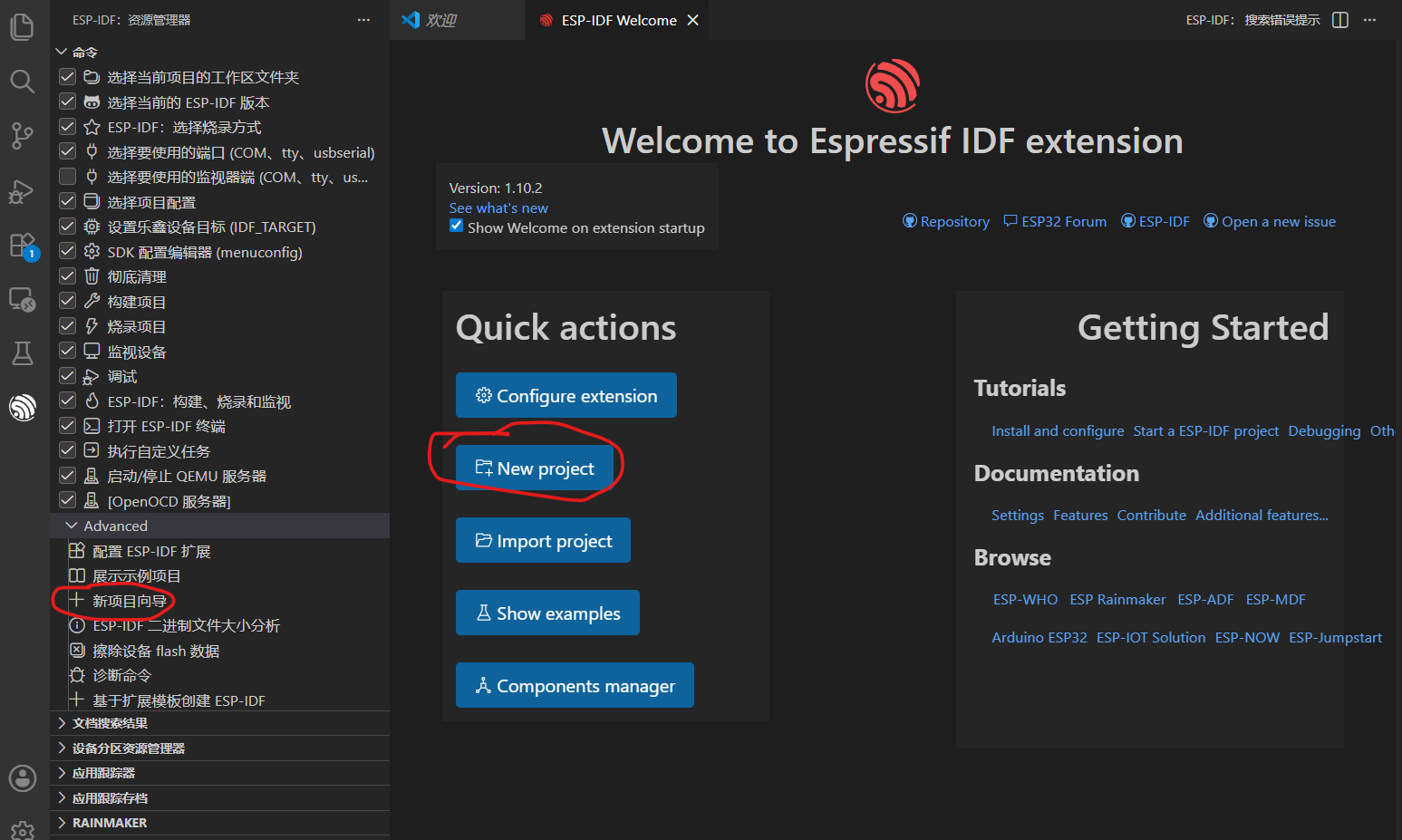Click the star icon for 选择烧录方式

tap(92, 127)
